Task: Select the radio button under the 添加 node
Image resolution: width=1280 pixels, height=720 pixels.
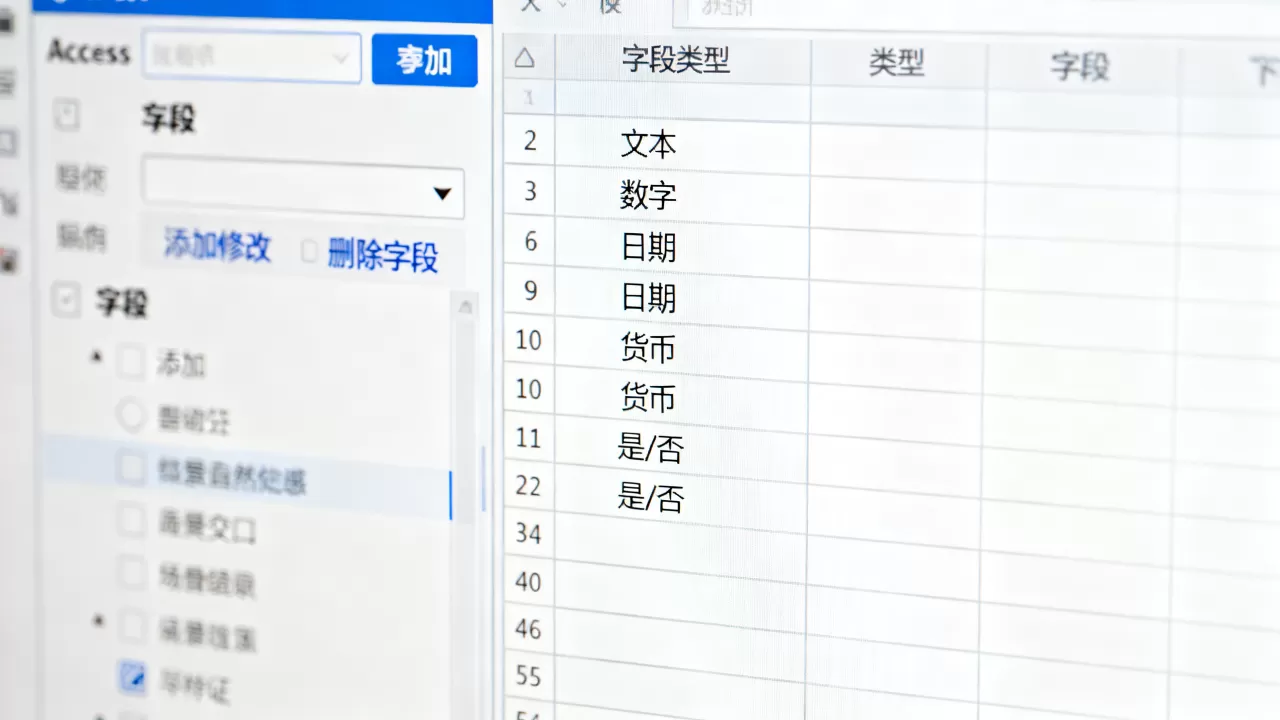Action: 132,415
